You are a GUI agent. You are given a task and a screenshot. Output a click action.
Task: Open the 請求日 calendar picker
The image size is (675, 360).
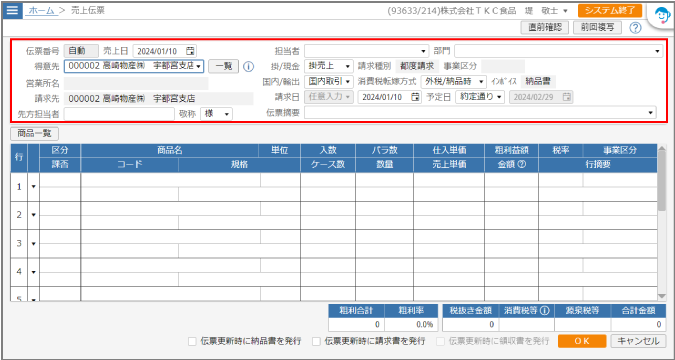coord(415,97)
